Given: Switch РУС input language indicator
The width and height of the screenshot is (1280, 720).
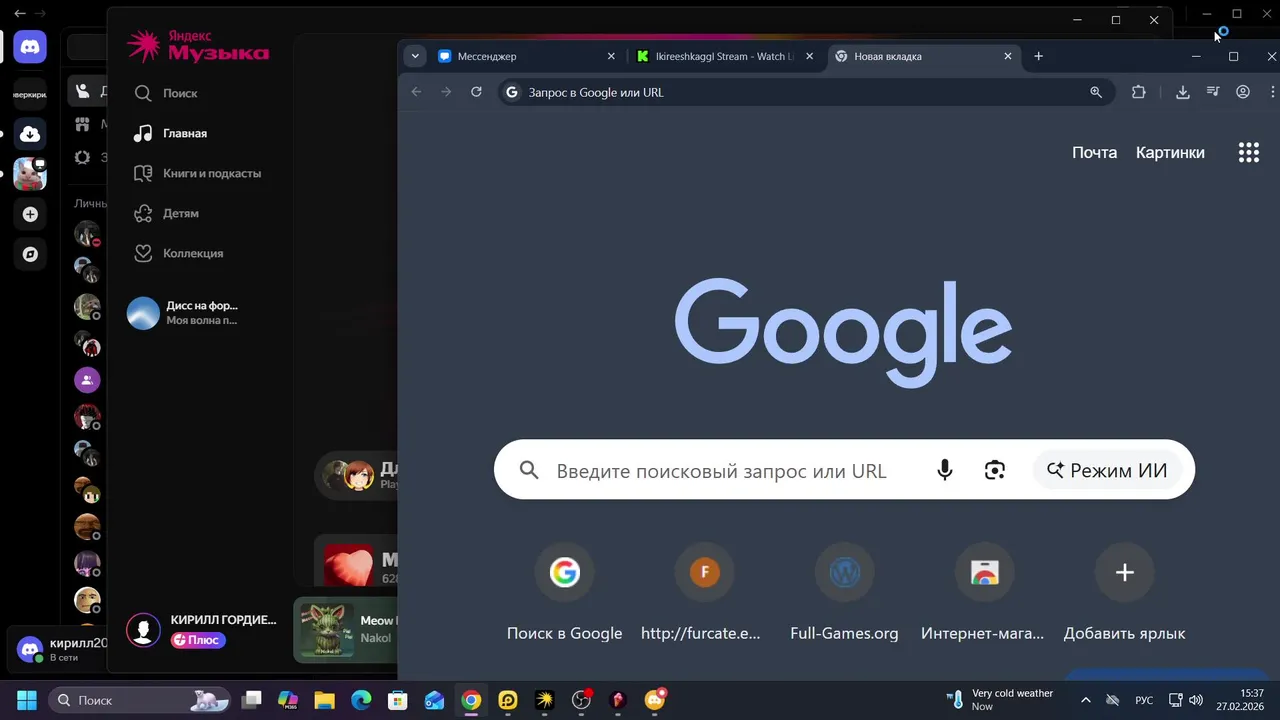Looking at the screenshot, I should (x=1144, y=700).
